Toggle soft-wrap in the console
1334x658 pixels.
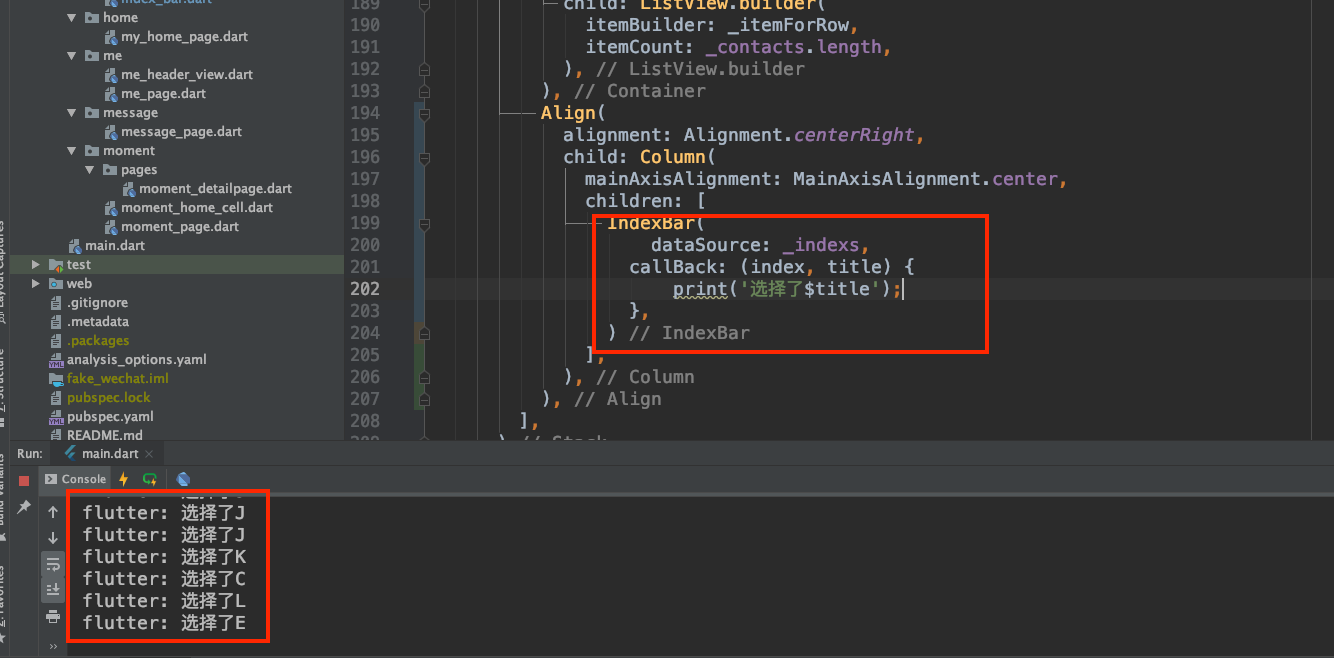(x=53, y=564)
